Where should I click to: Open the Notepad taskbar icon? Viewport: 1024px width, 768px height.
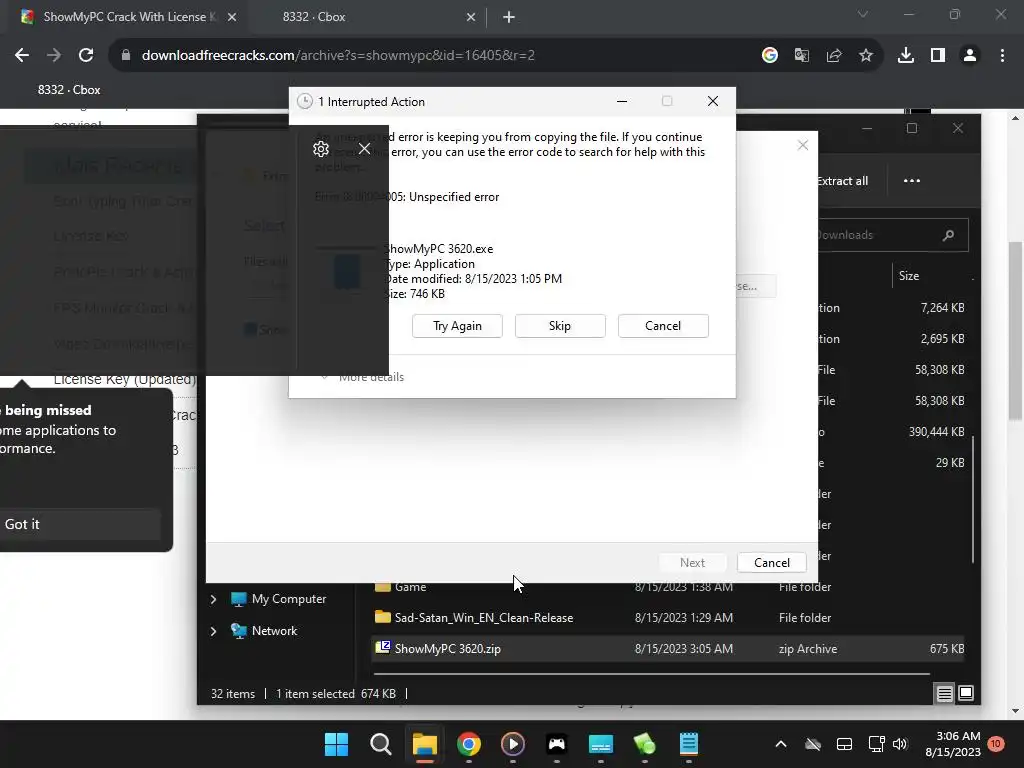(688, 744)
